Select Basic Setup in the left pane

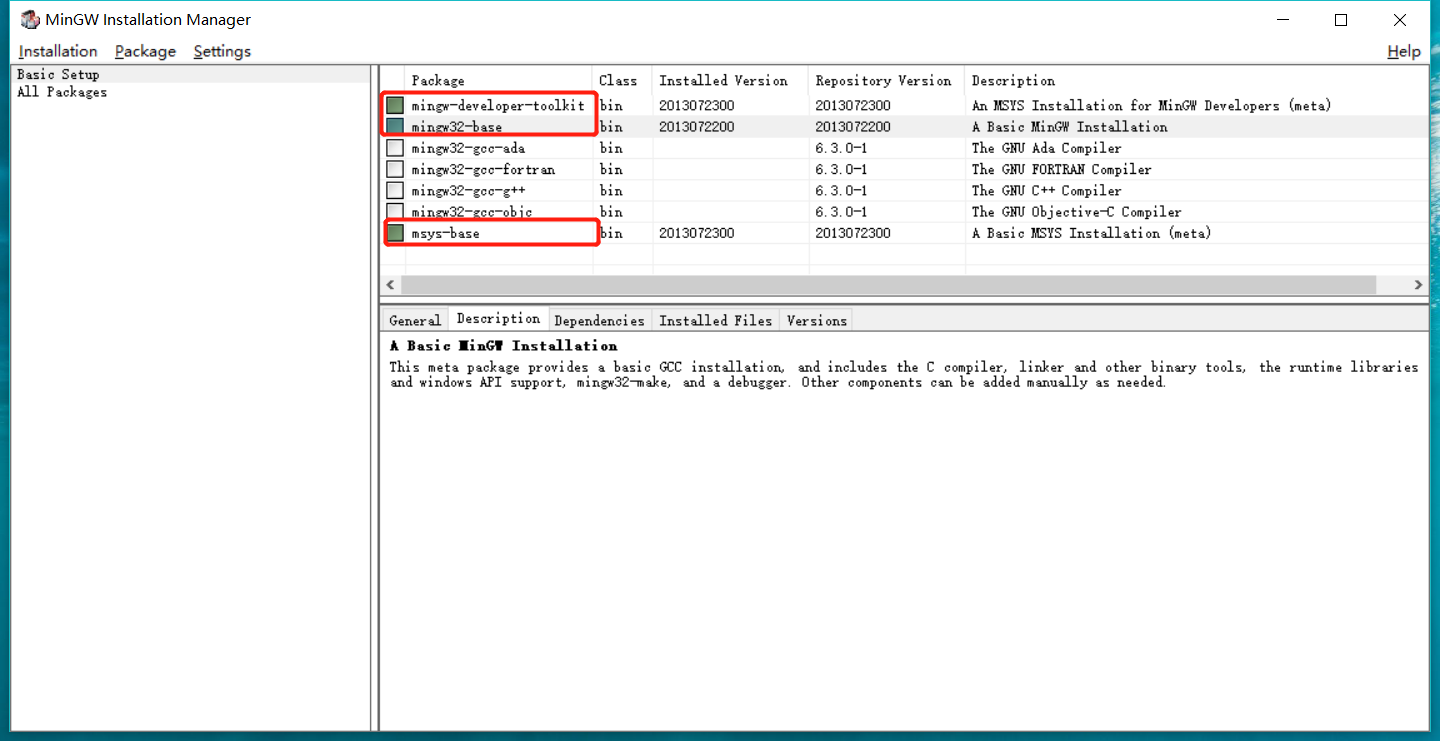click(56, 74)
